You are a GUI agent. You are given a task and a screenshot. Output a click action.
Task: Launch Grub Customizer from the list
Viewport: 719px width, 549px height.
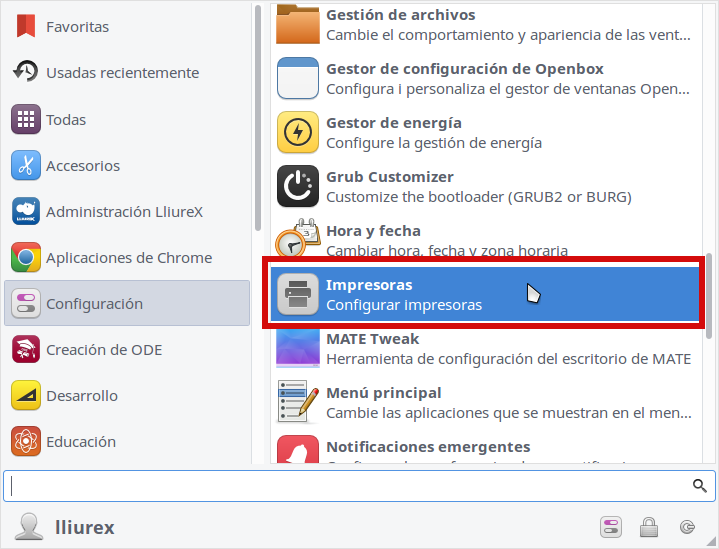click(x=484, y=186)
